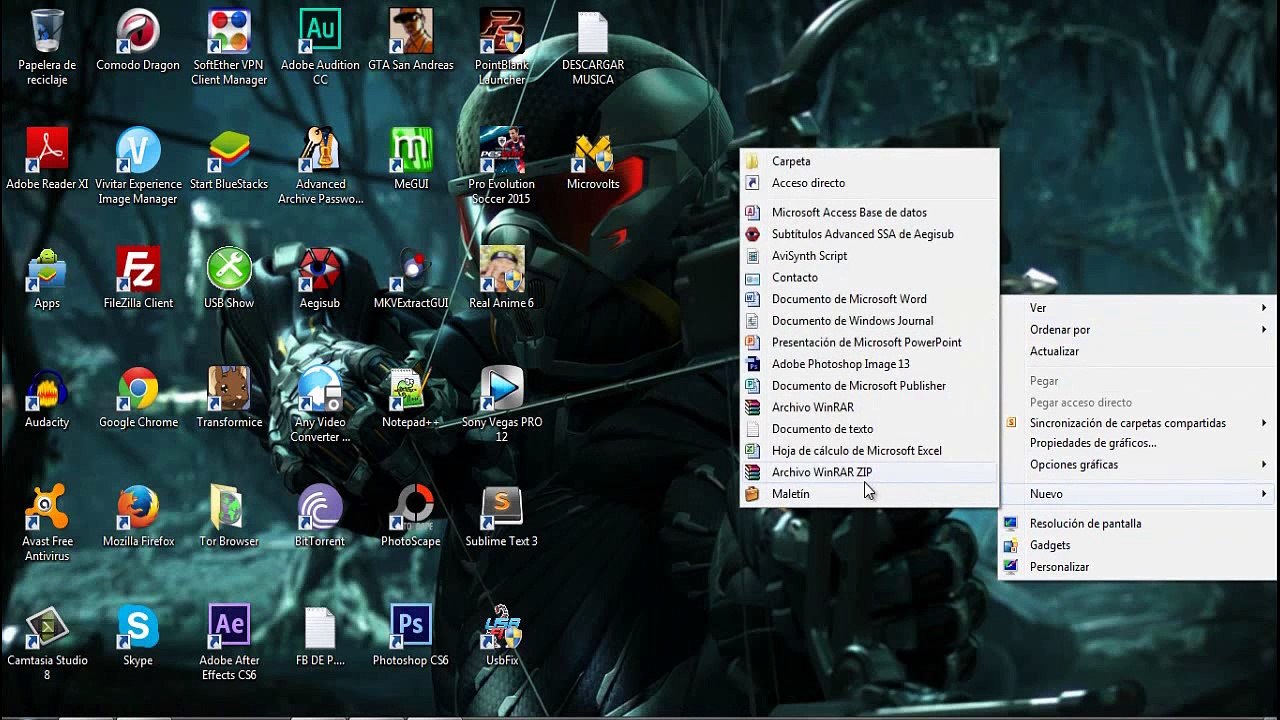Open the Nuevo submenu entry

coord(1138,494)
